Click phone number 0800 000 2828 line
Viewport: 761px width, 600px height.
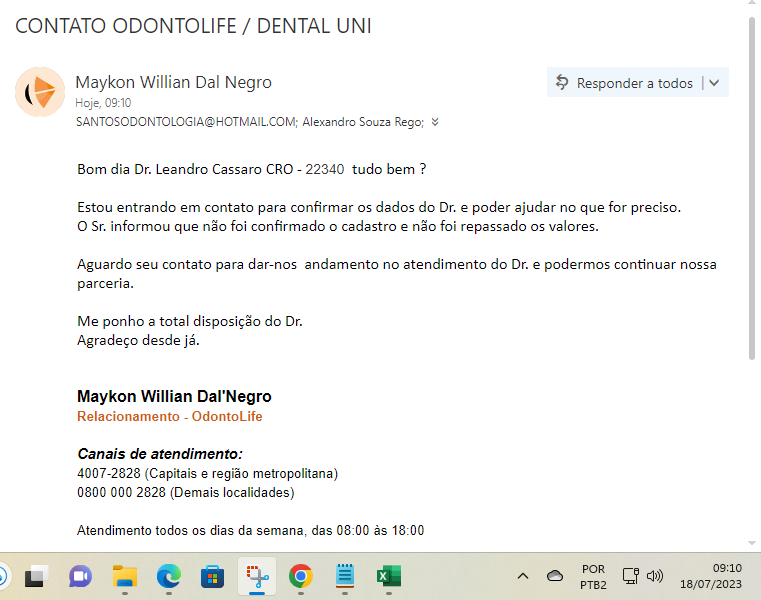click(x=186, y=493)
